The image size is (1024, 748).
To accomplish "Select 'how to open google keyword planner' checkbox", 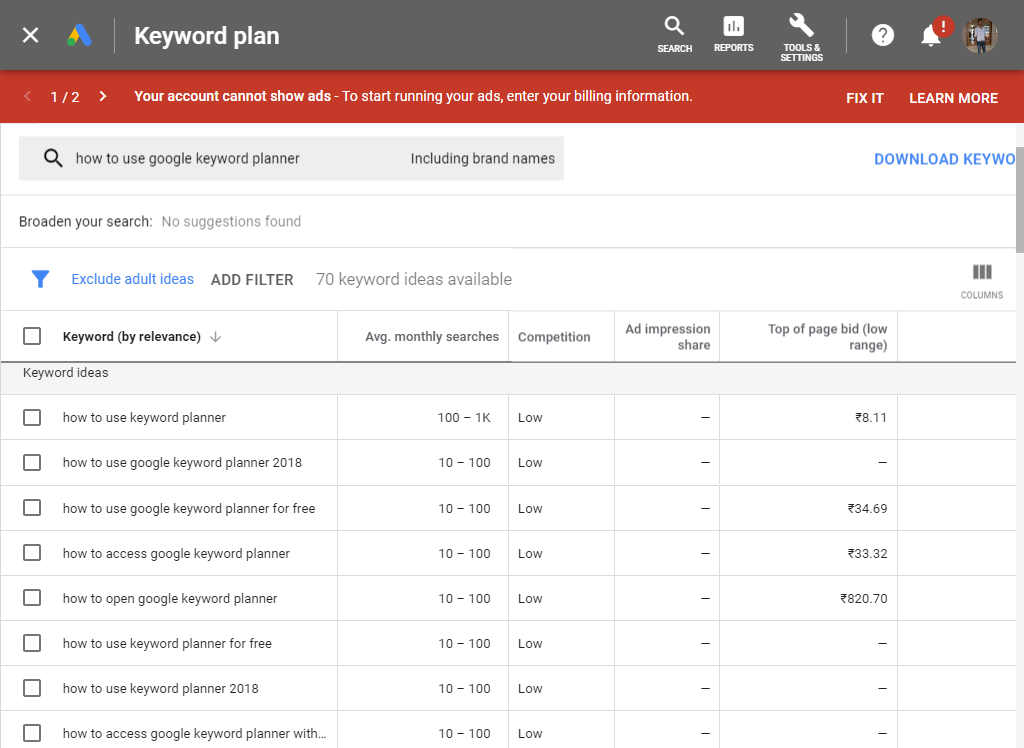I will pyautogui.click(x=32, y=598).
